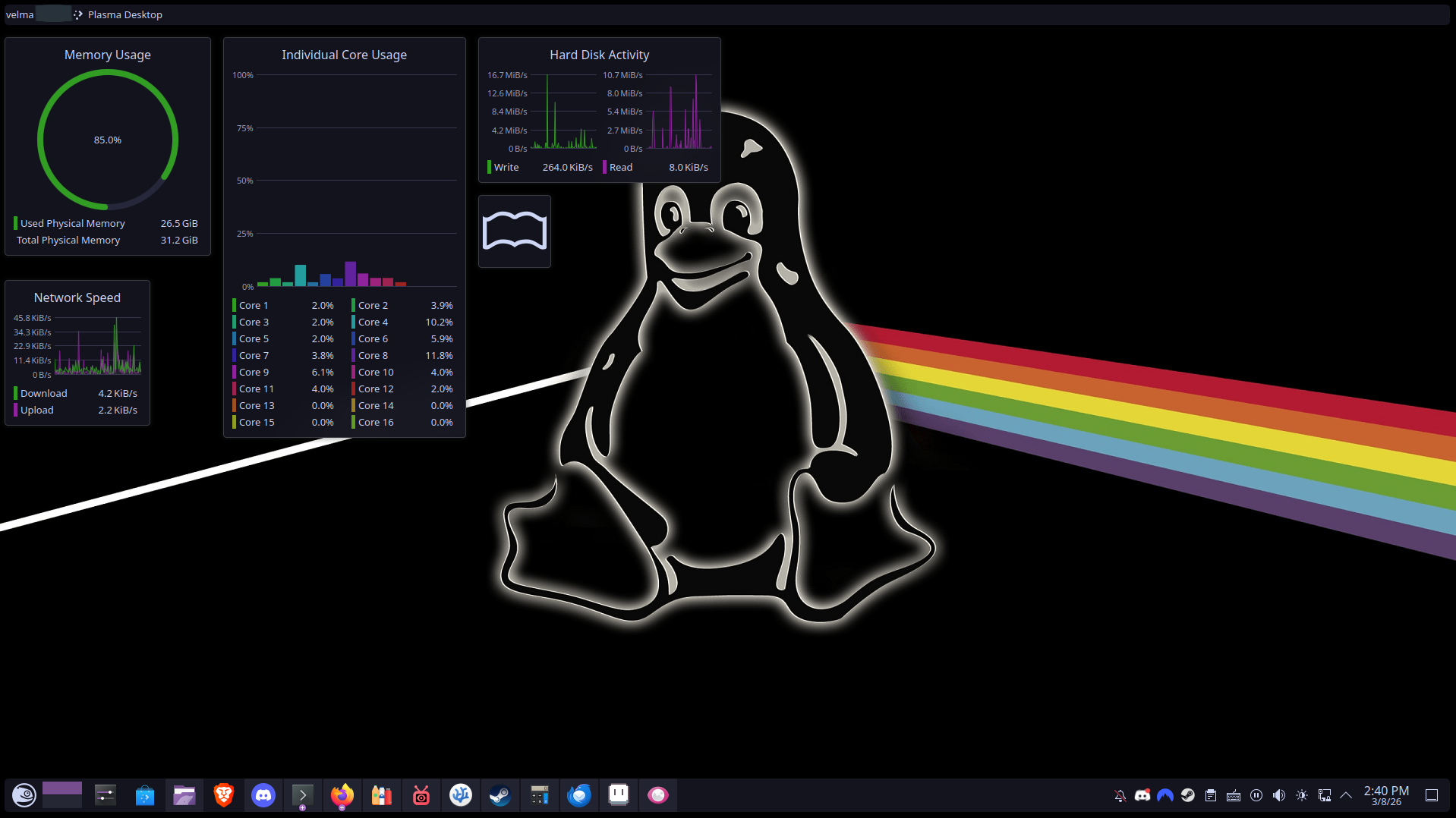
Task: Open the folder view book widget
Action: click(515, 231)
